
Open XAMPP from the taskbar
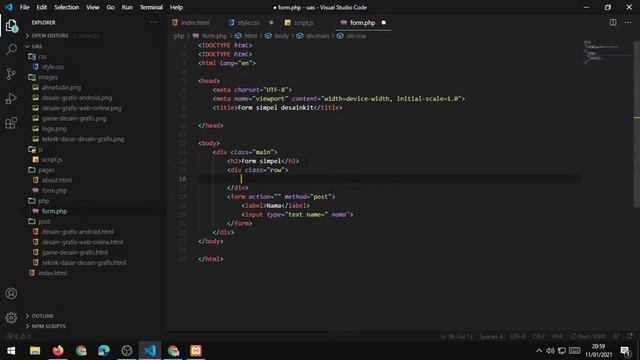[x=196, y=351]
